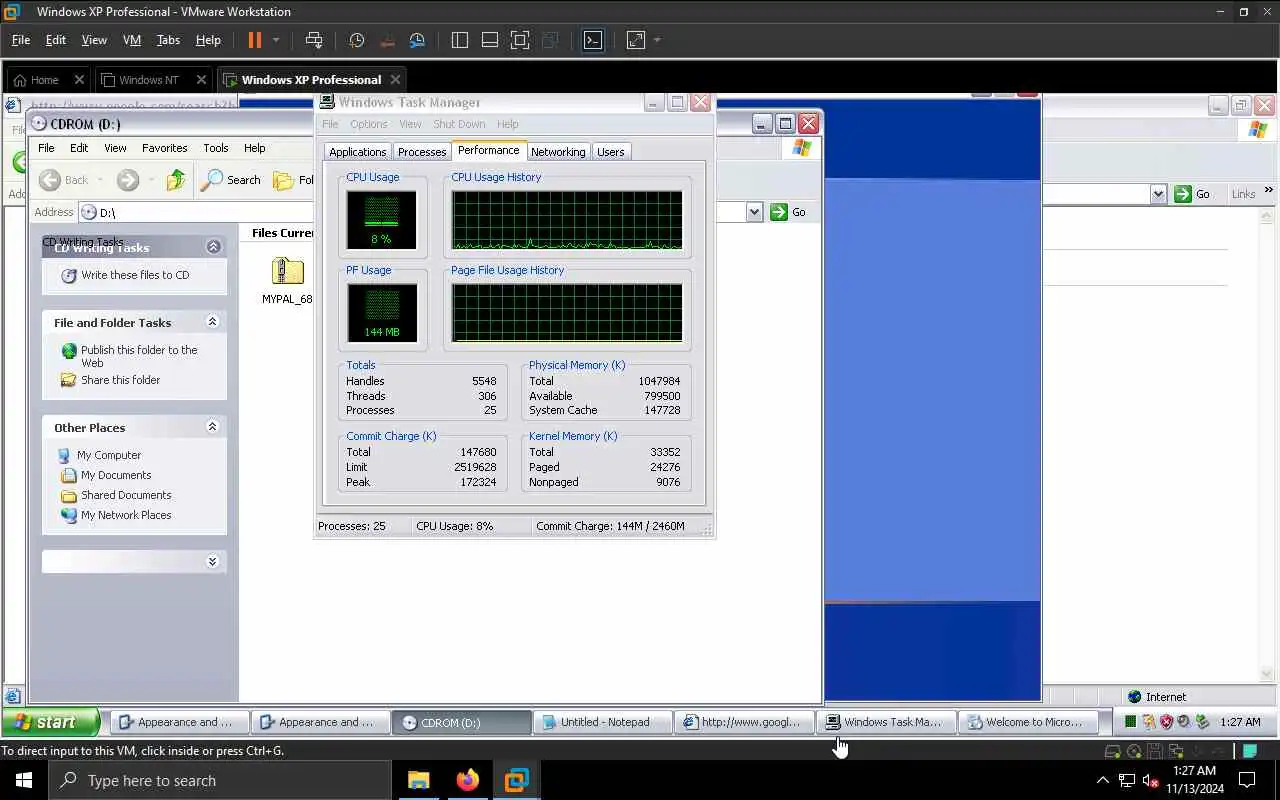Click the Back button in CDROM window
Viewport: 1280px width, 800px height.
point(64,180)
